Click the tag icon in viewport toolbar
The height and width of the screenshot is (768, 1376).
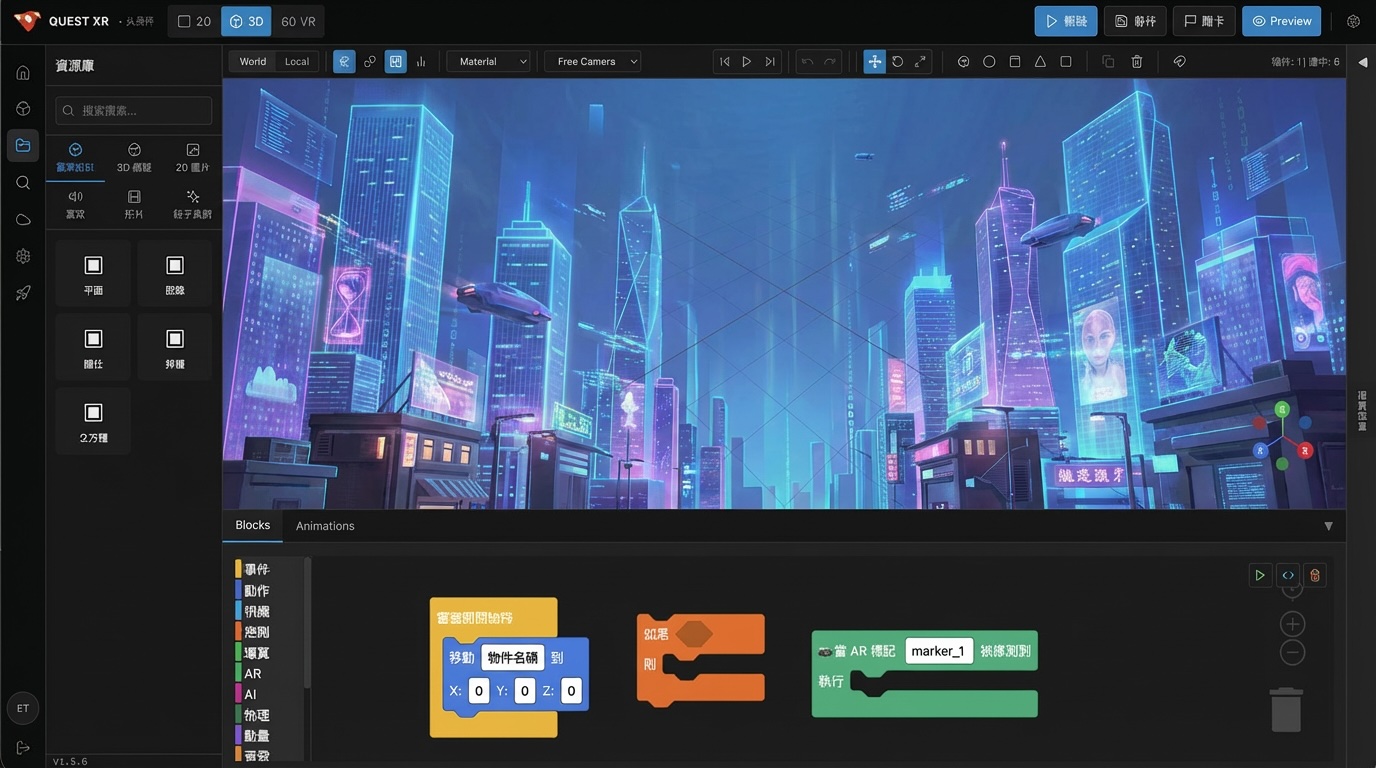click(x=1180, y=61)
